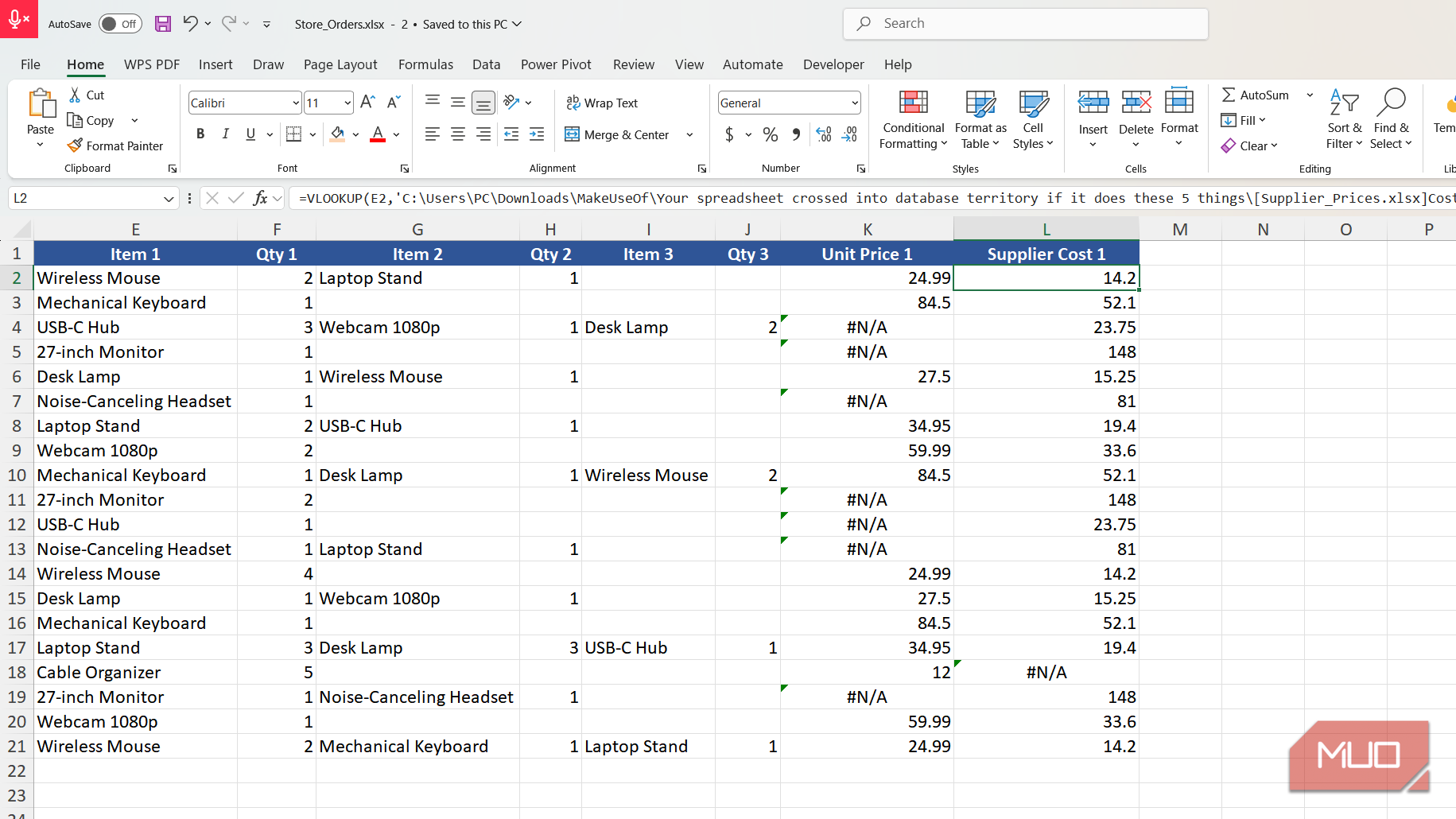Toggle Underline formatting
Image resolution: width=1456 pixels, height=819 pixels.
pyautogui.click(x=251, y=134)
